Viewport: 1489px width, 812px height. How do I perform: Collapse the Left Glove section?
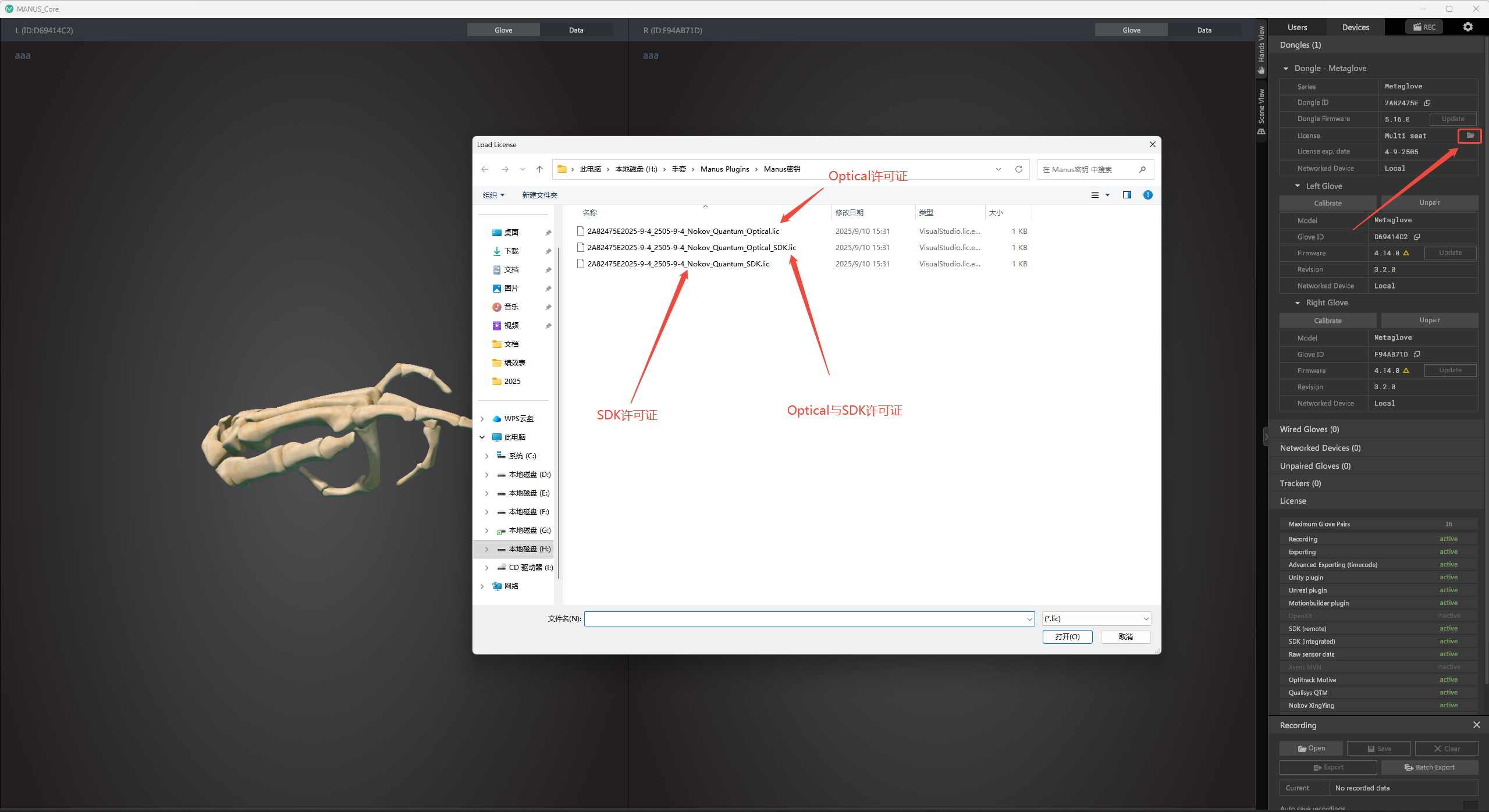click(1298, 186)
